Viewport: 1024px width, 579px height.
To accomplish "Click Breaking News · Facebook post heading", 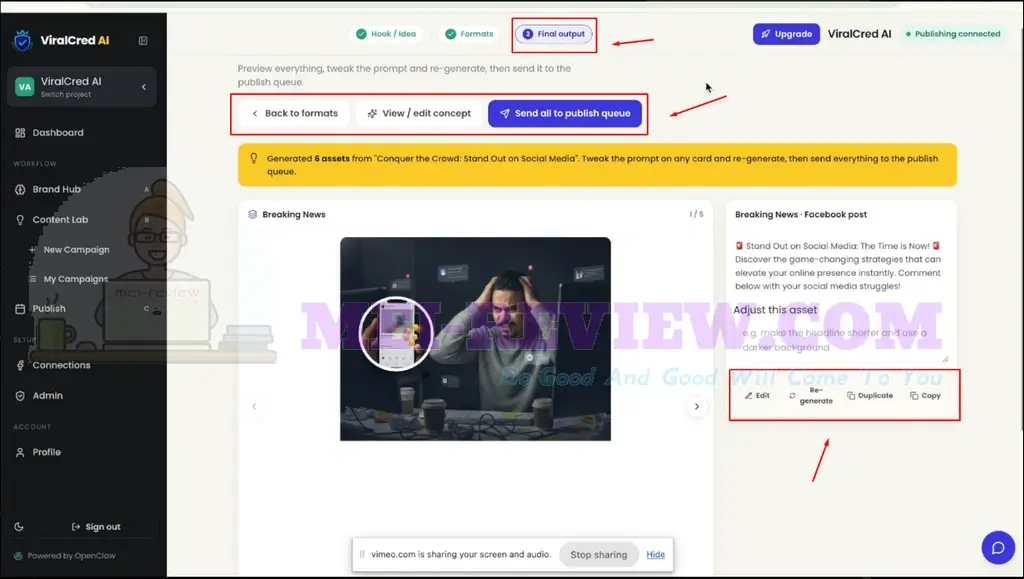I will [x=801, y=214].
